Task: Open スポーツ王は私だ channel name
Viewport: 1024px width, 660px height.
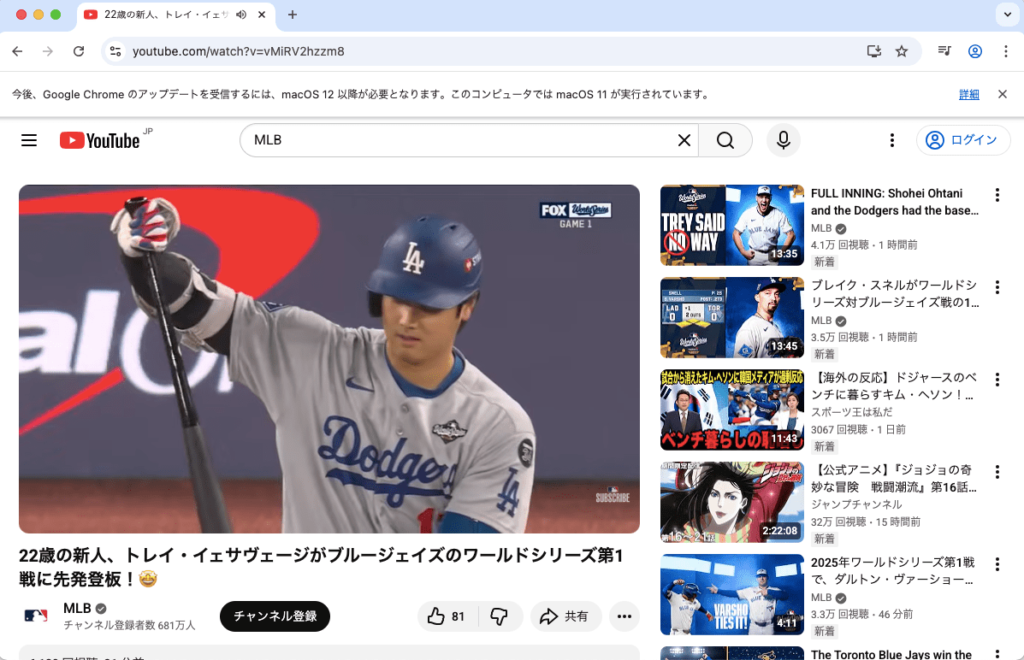Action: [852, 412]
